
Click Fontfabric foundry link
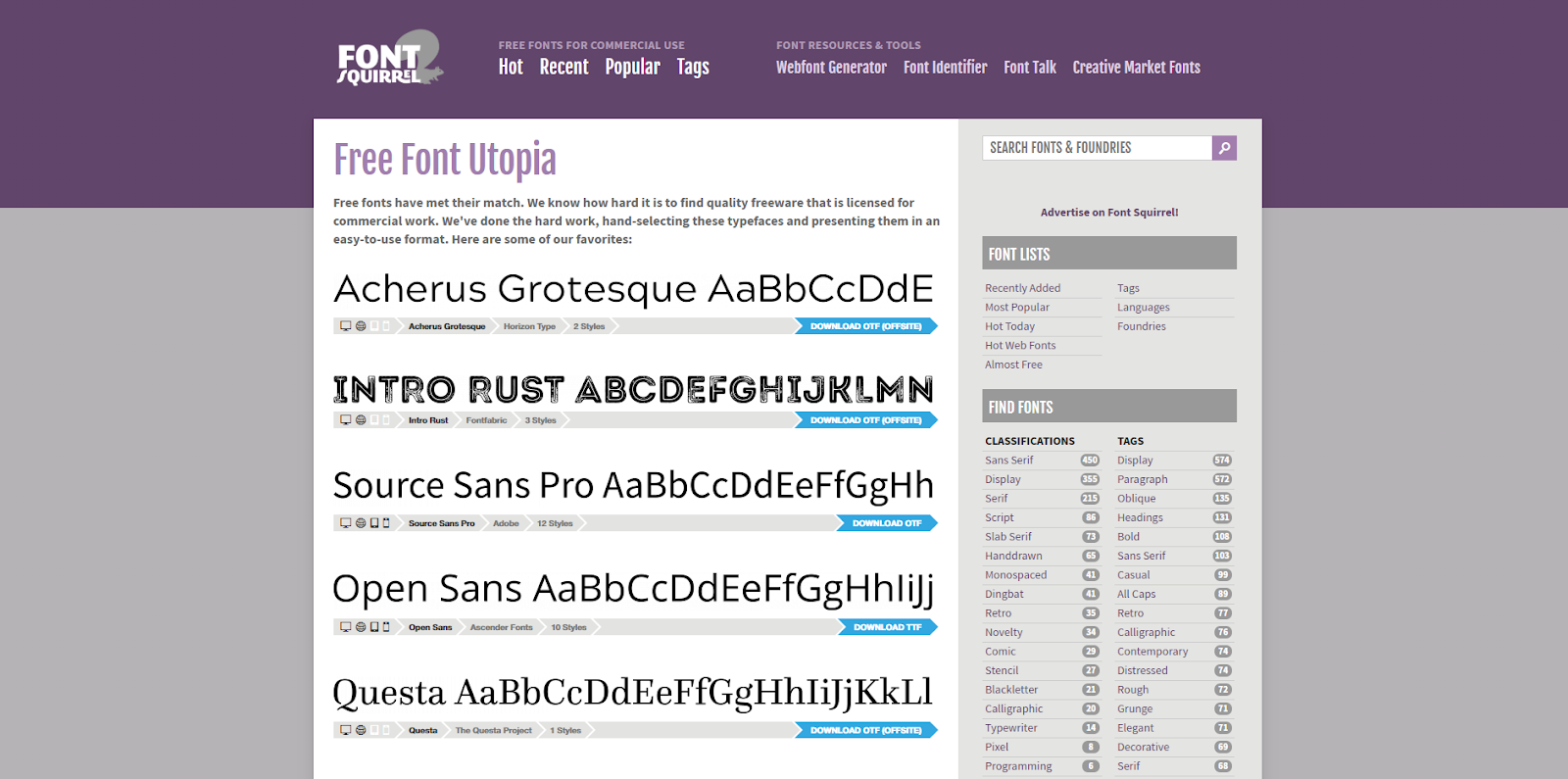(486, 420)
